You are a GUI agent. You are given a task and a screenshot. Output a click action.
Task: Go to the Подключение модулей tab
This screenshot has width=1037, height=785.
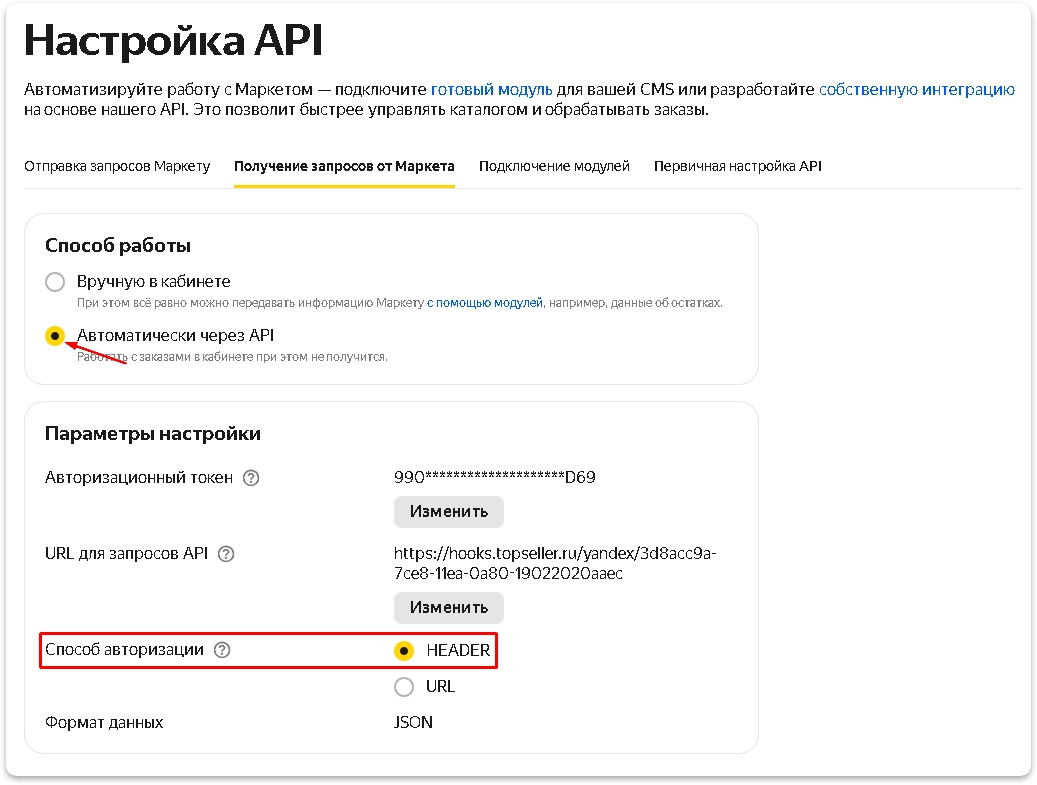pyautogui.click(x=554, y=166)
